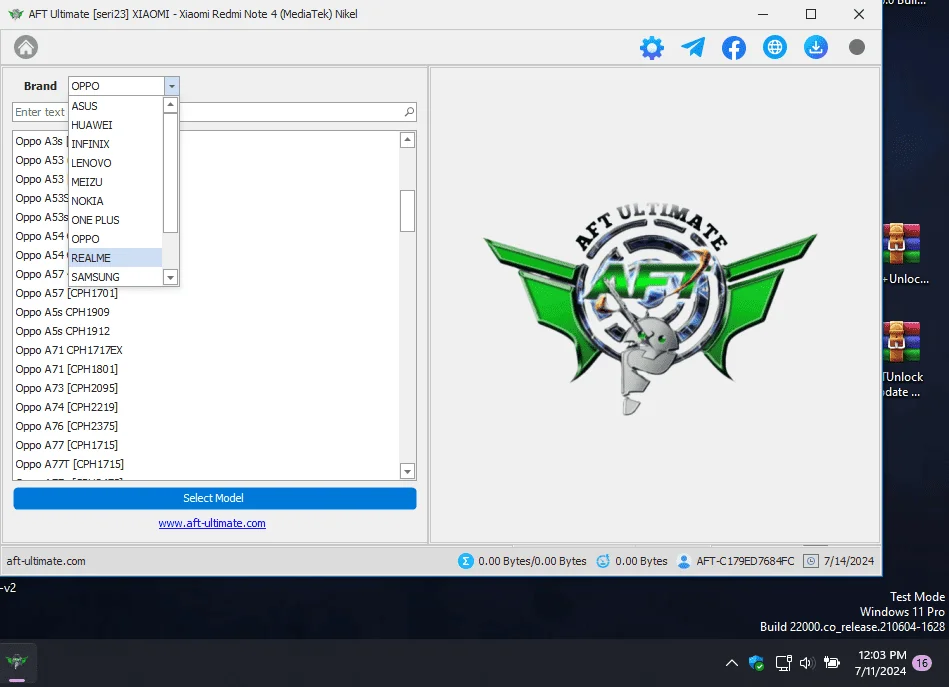Open the settings gear icon

[652, 47]
